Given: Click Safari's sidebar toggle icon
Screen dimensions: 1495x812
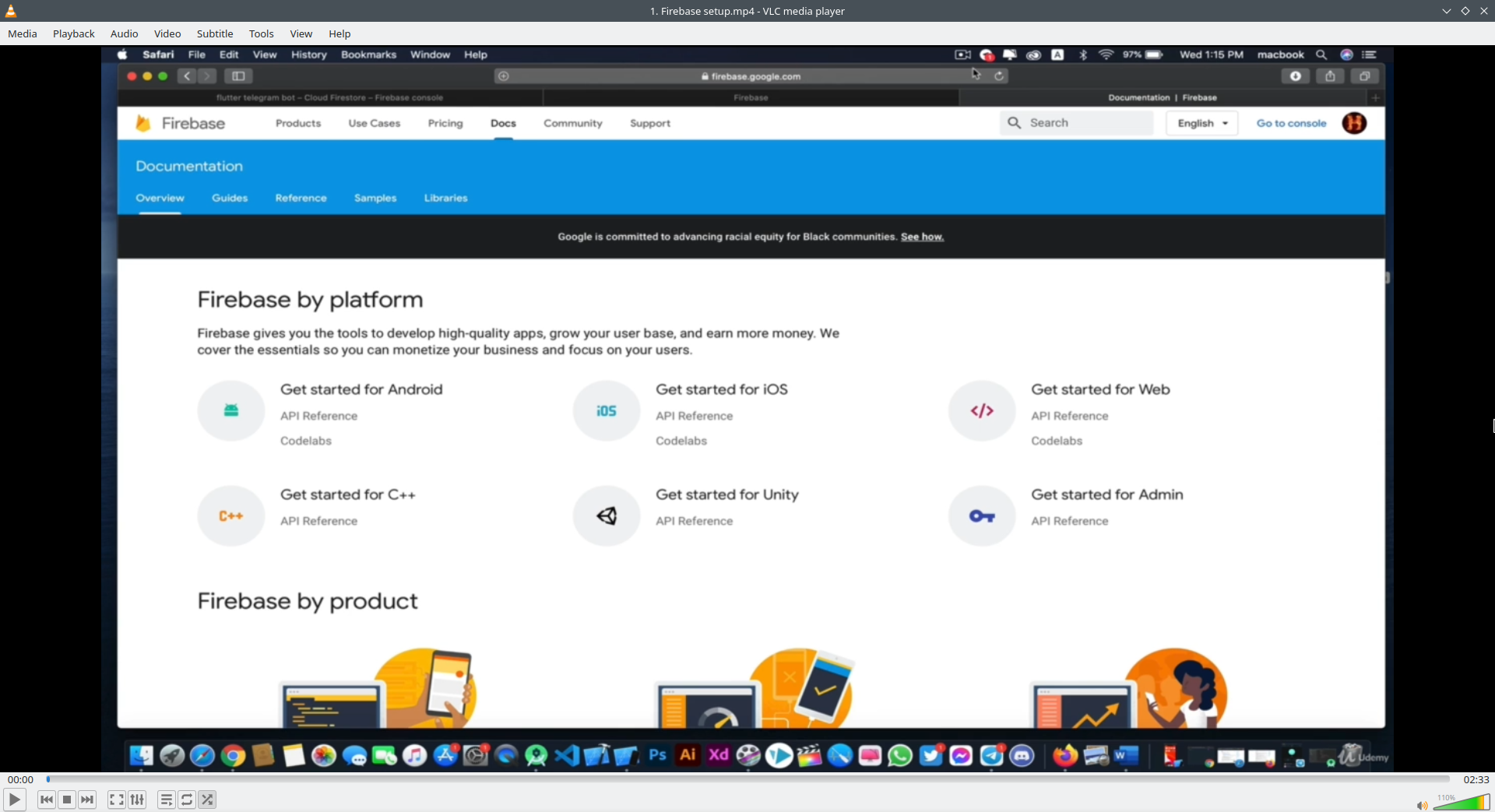Looking at the screenshot, I should point(238,76).
